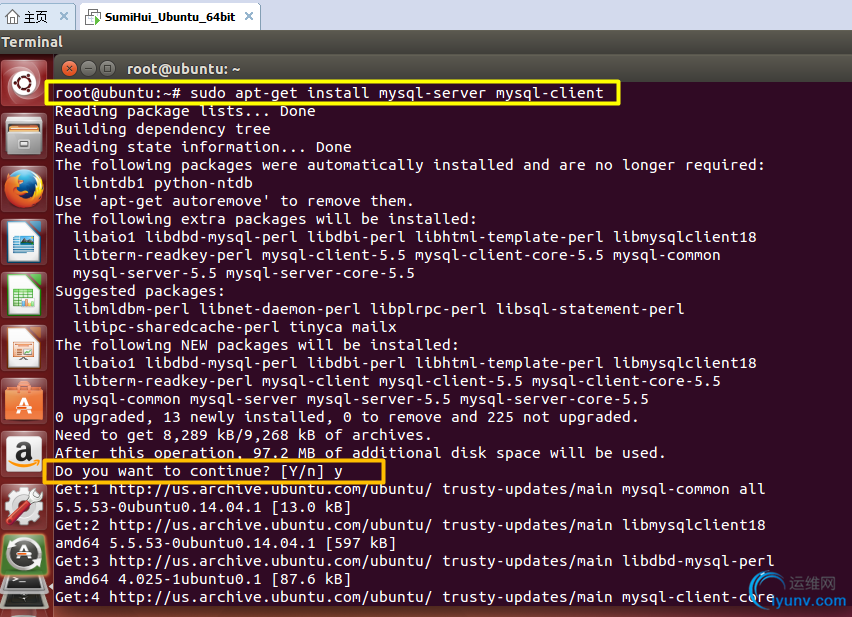
Task: Click the 'Reading package lists... Done' line
Action: pos(185,111)
